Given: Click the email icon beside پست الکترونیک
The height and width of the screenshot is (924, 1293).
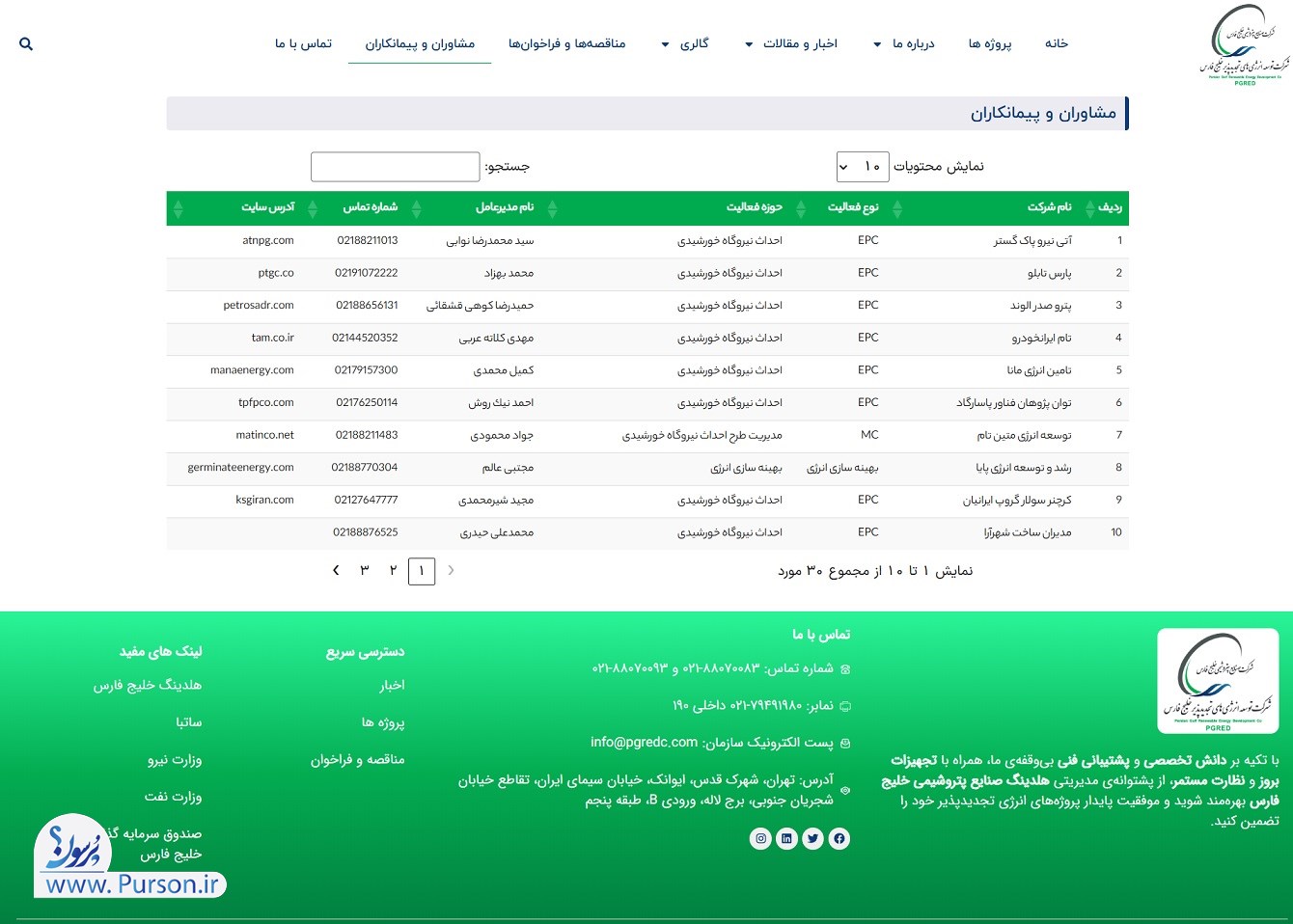Looking at the screenshot, I should 845,744.
